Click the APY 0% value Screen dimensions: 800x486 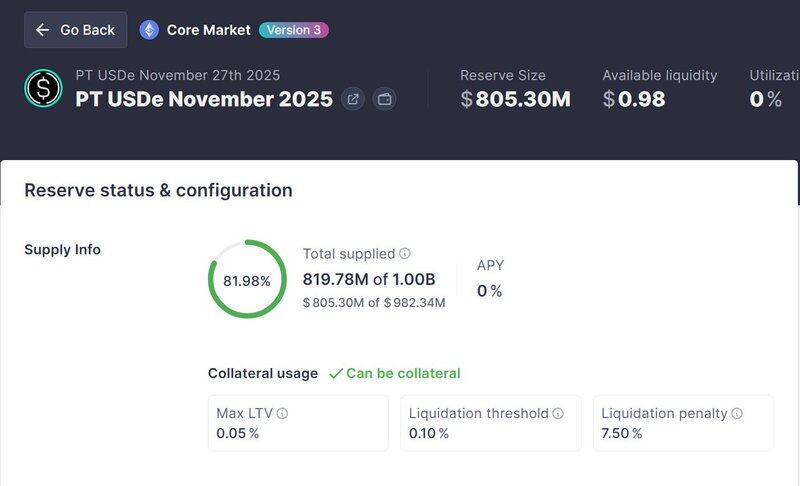[x=489, y=291]
